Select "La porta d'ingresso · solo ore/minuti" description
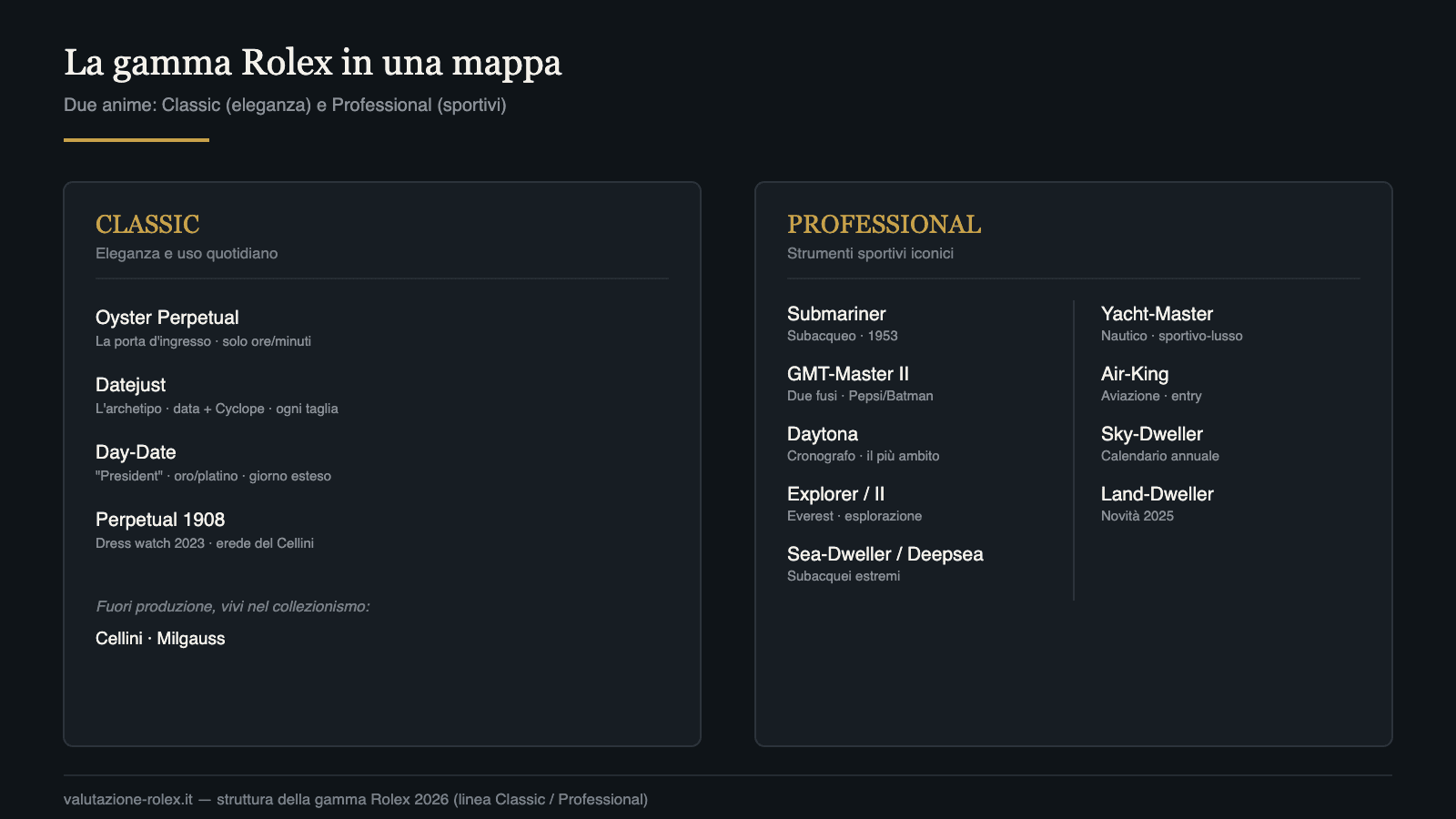This screenshot has width=1456, height=819. pos(203,341)
